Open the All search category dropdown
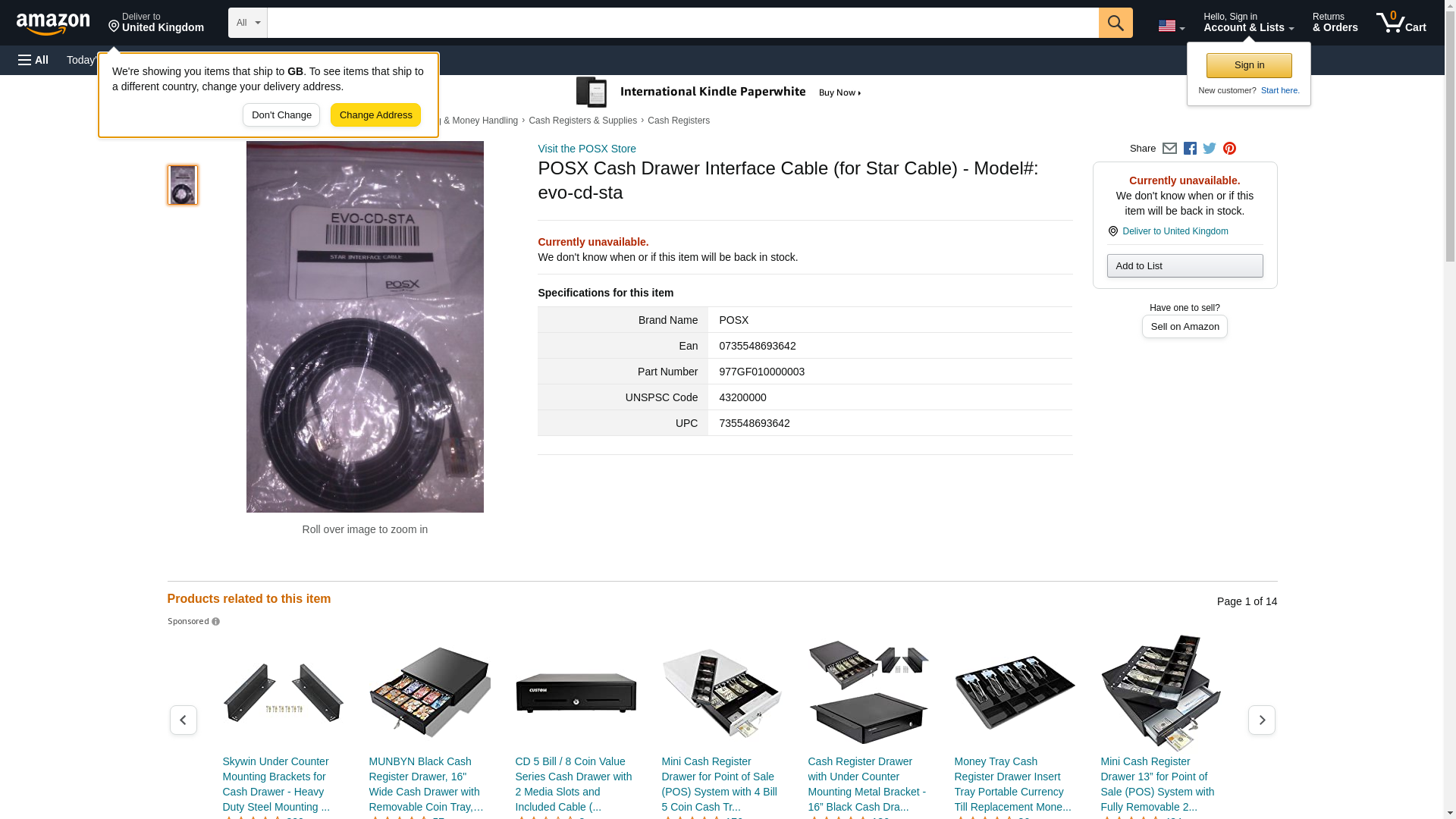This screenshot has height=819, width=1456. click(247, 23)
